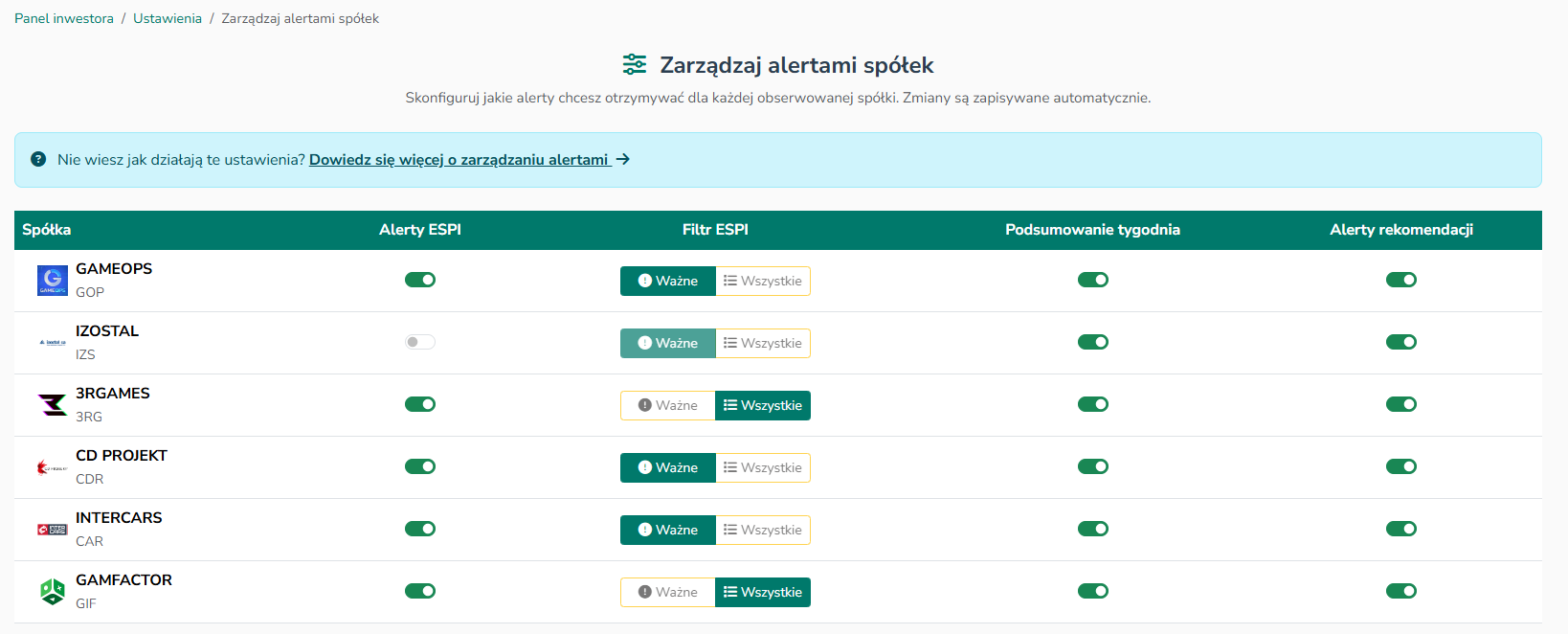Select Ważne filter for 3RGAMES
This screenshot has width=1568, height=634.
[x=668, y=405]
